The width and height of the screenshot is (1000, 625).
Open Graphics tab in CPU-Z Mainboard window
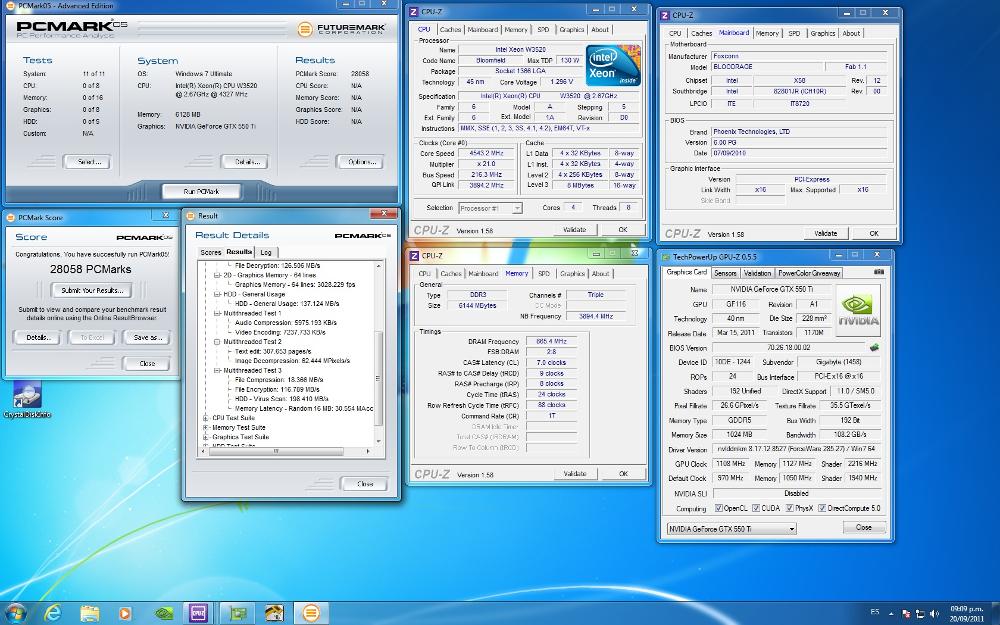coord(823,33)
